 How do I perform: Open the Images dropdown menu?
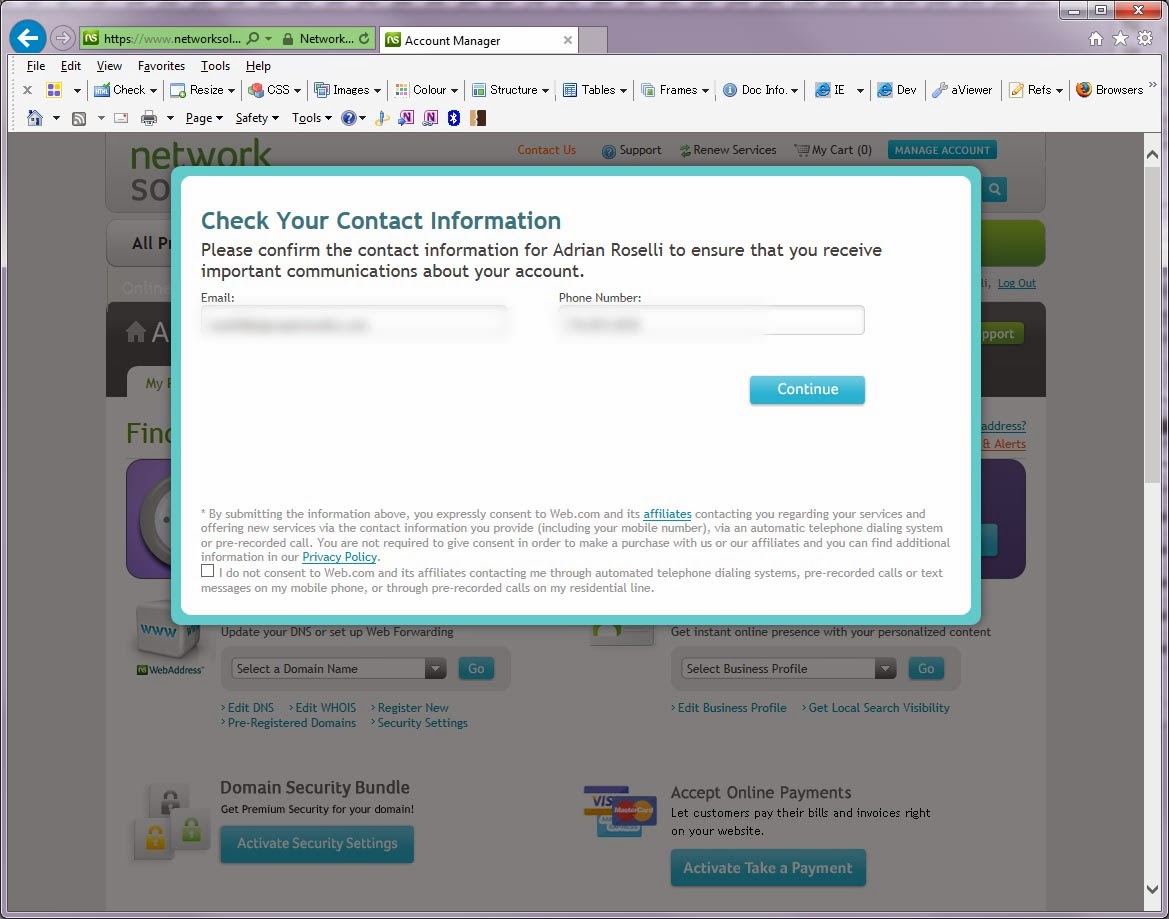pyautogui.click(x=347, y=89)
